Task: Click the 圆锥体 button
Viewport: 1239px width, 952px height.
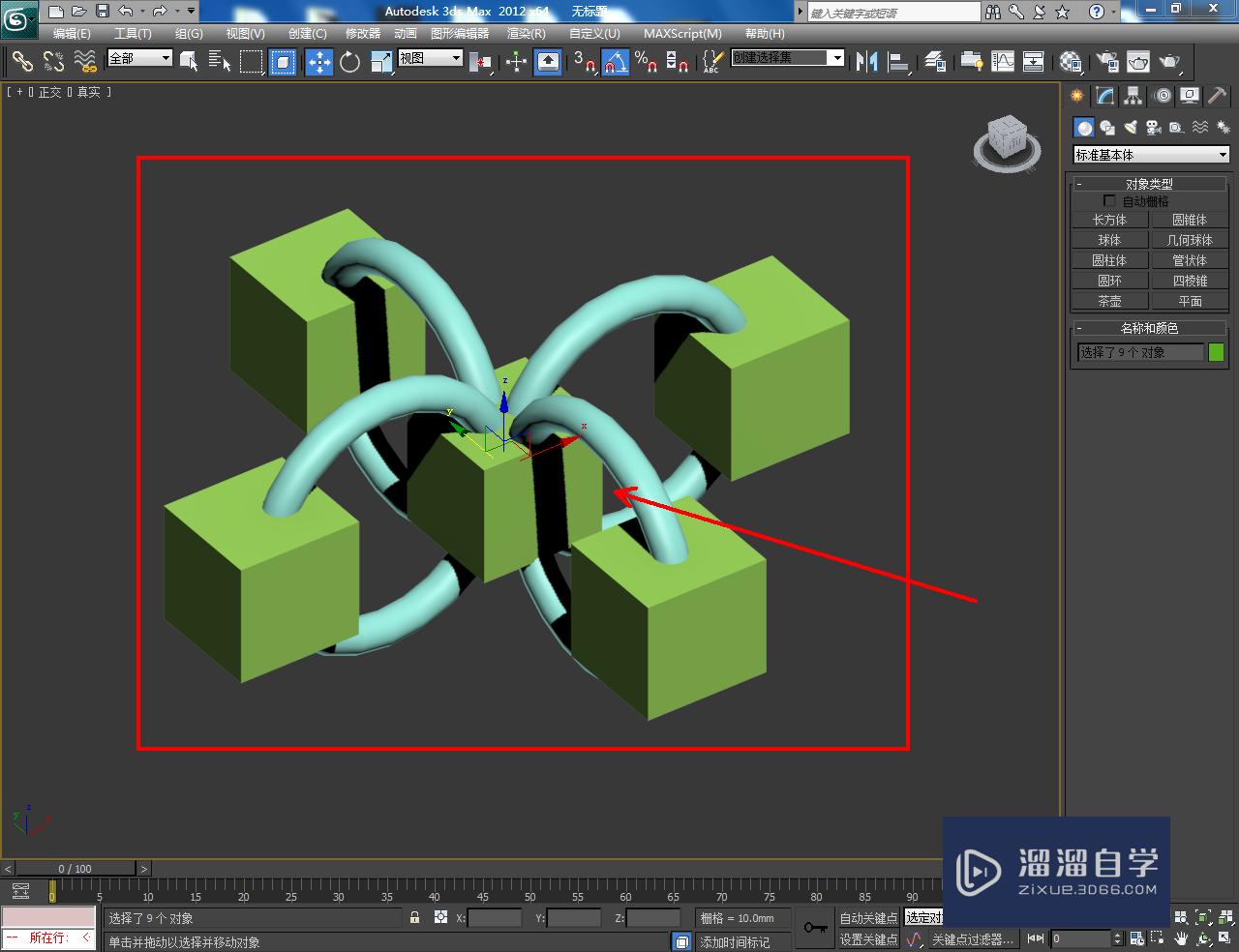Action: [x=1190, y=220]
